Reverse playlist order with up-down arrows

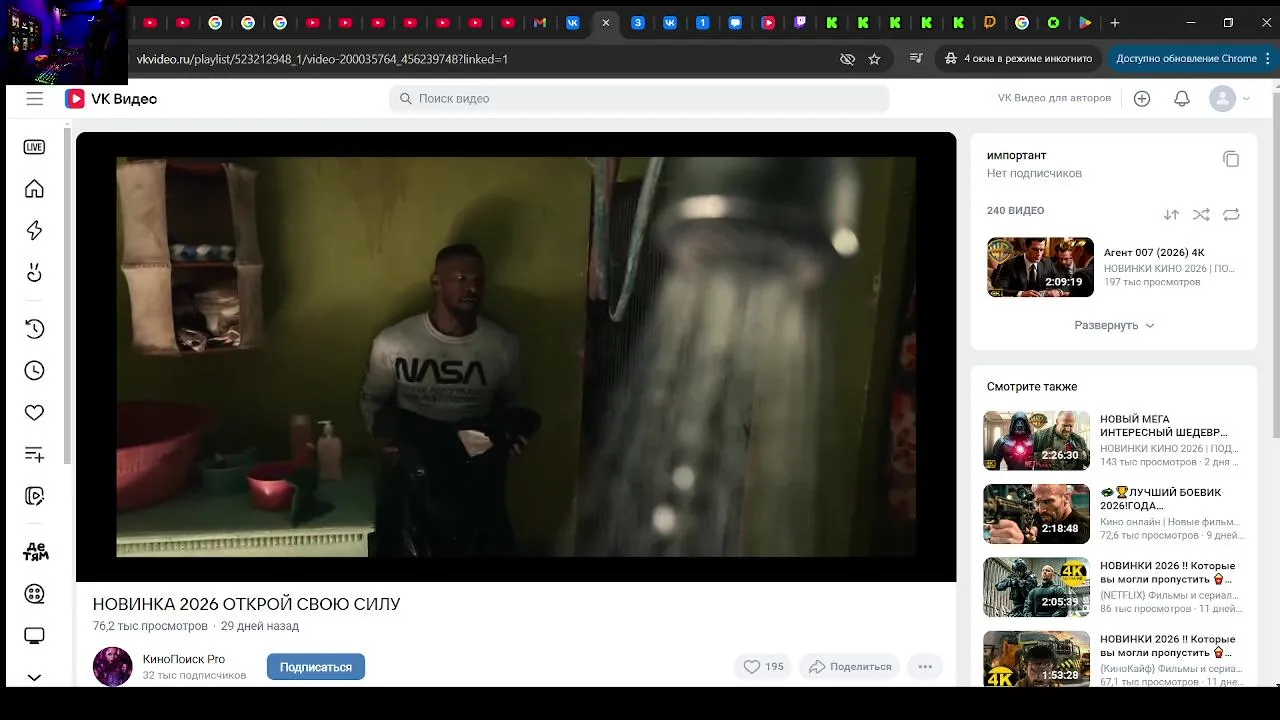pyautogui.click(x=1171, y=215)
